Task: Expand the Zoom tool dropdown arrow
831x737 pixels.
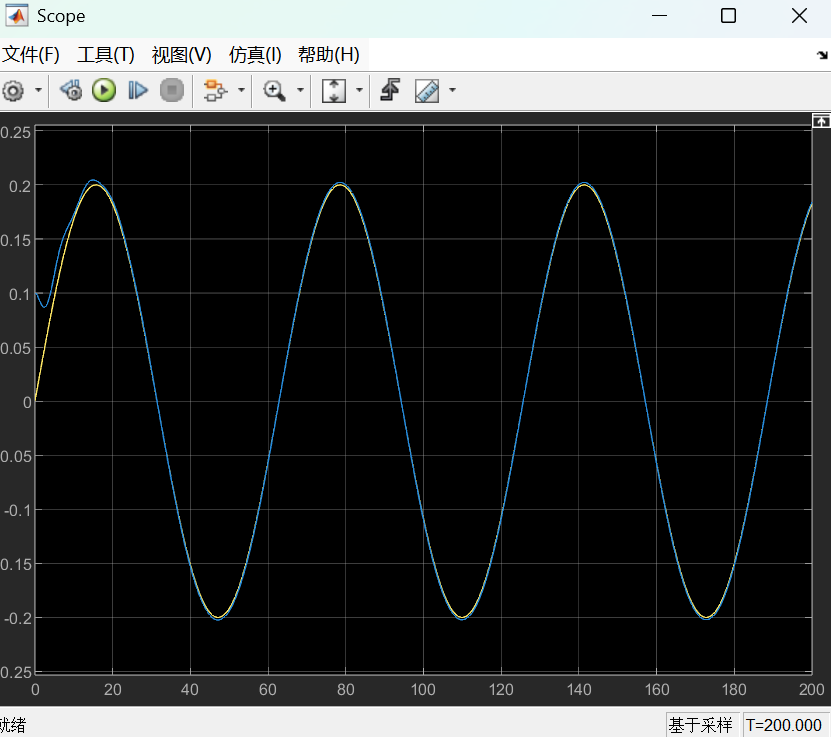Action: click(299, 91)
